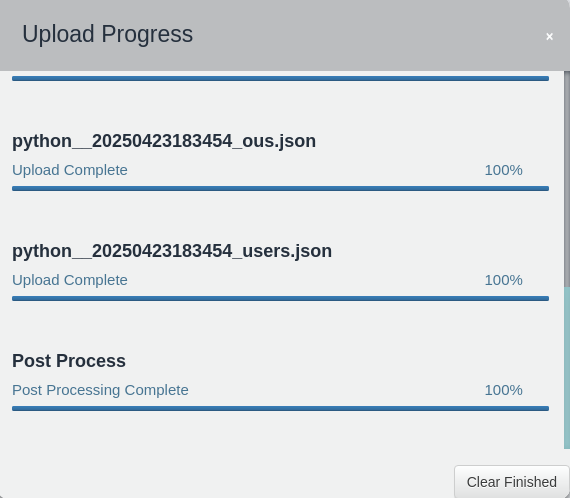Click the users.json progress bar
This screenshot has height=498, width=570.
click(x=280, y=298)
